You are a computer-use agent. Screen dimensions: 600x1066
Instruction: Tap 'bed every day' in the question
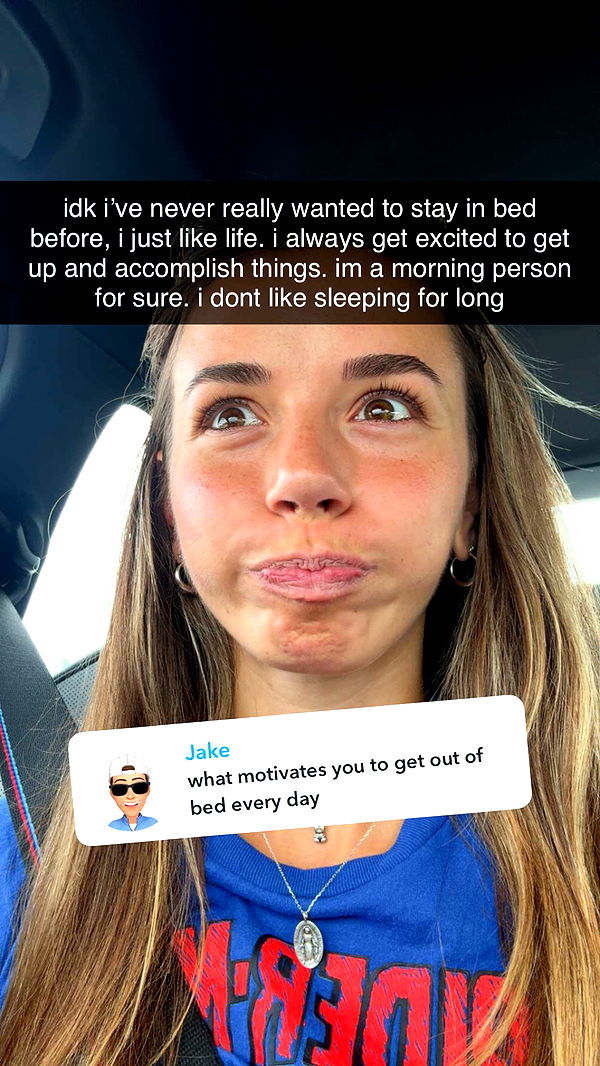pyautogui.click(x=255, y=804)
